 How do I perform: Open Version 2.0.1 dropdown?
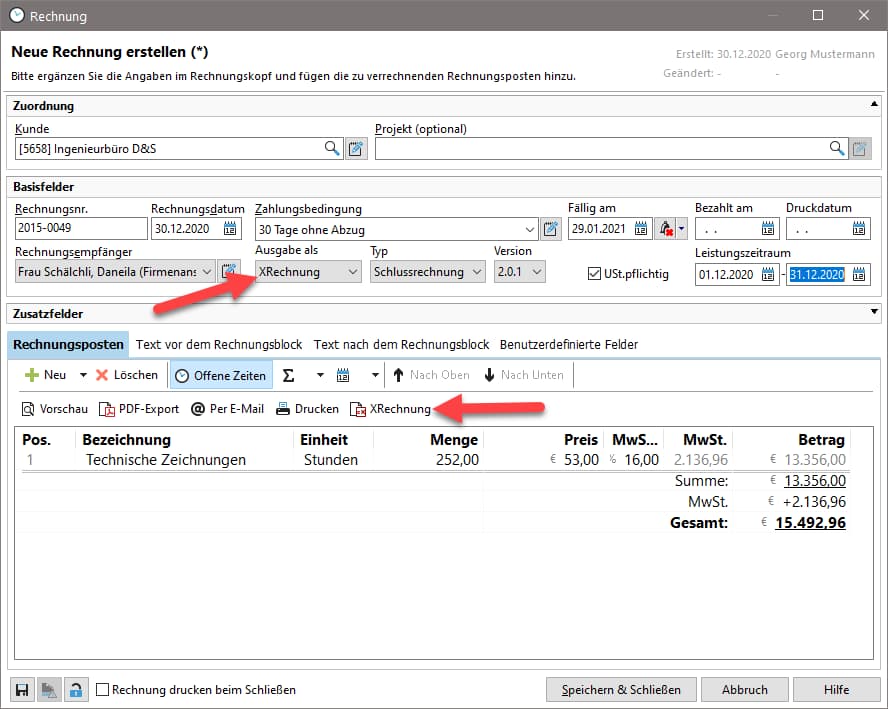pyautogui.click(x=537, y=272)
